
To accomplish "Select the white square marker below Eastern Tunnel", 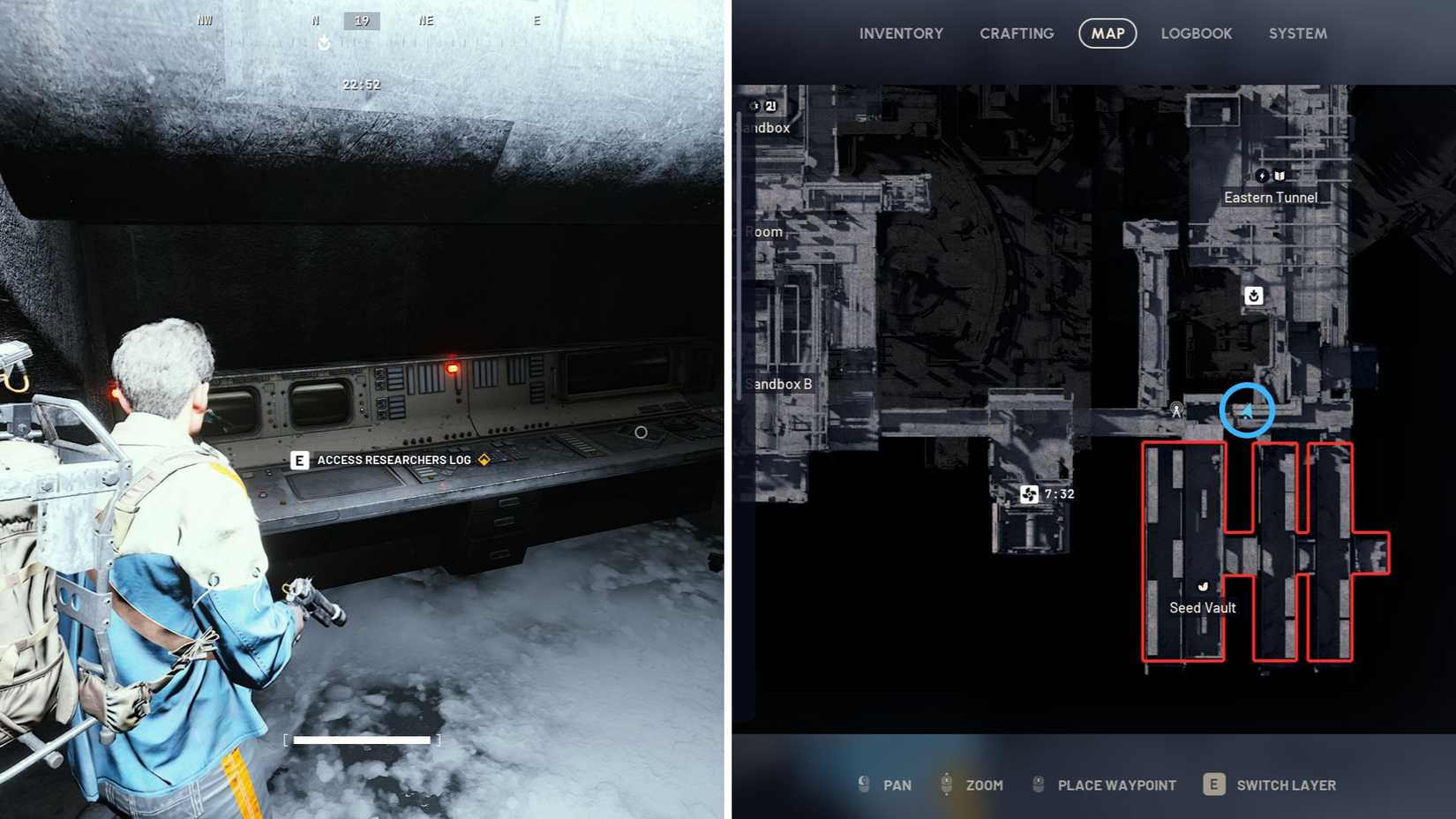I will (1253, 296).
